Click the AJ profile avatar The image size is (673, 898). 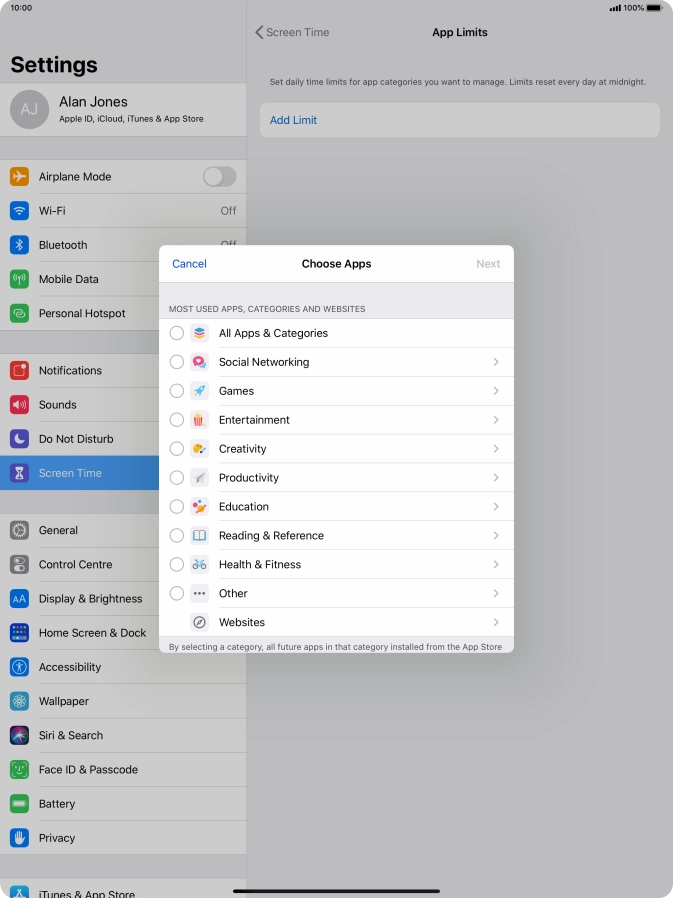point(29,109)
